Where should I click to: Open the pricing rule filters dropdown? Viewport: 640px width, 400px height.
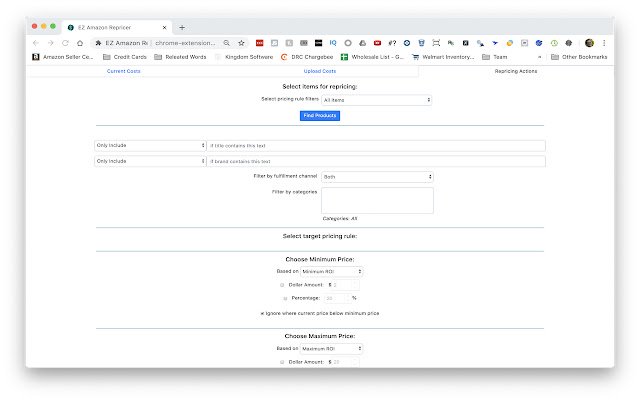pyautogui.click(x=376, y=100)
